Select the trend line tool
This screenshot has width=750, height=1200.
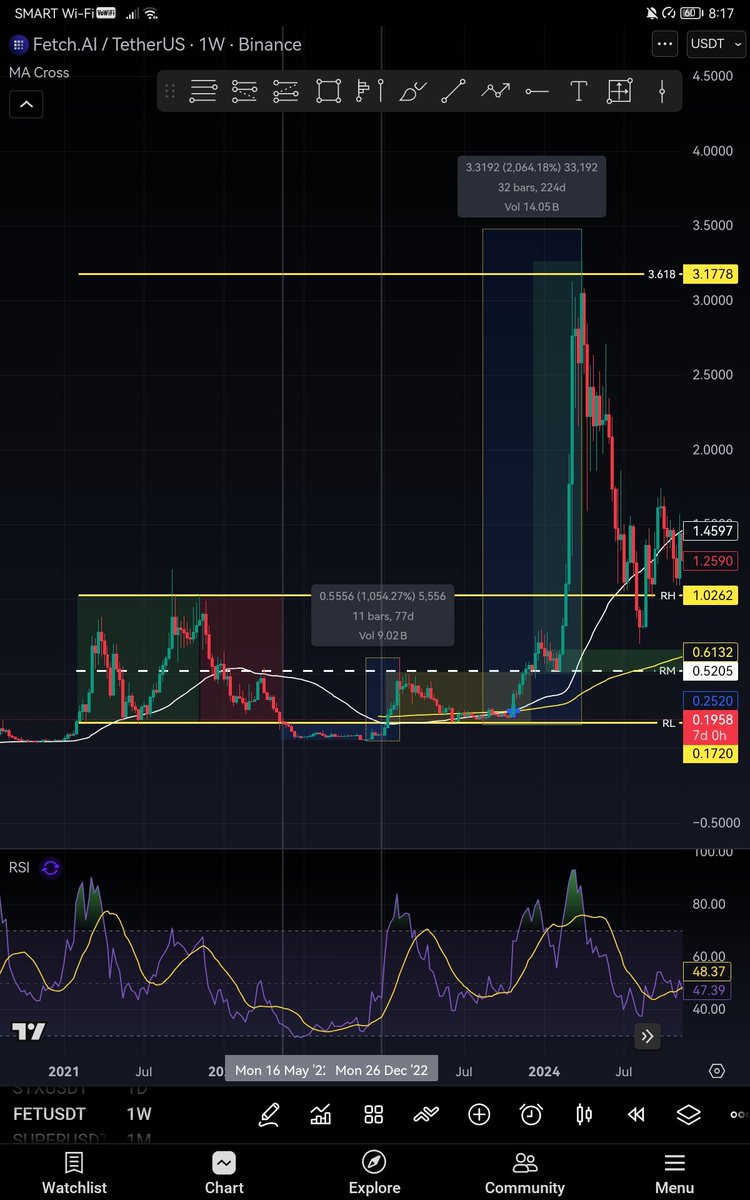click(453, 91)
